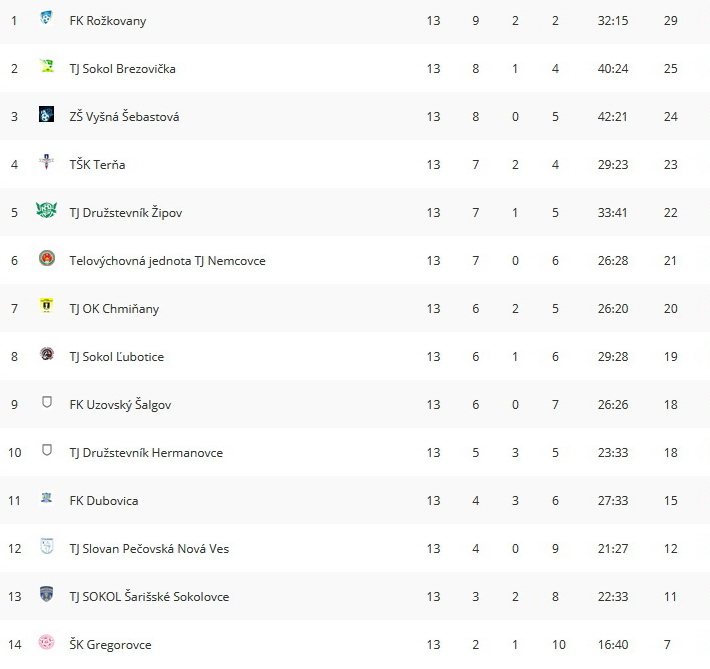Viewport: 710px width, 669px height.
Task: Open the TJ Sokol Ľubotice crest icon
Action: [47, 354]
